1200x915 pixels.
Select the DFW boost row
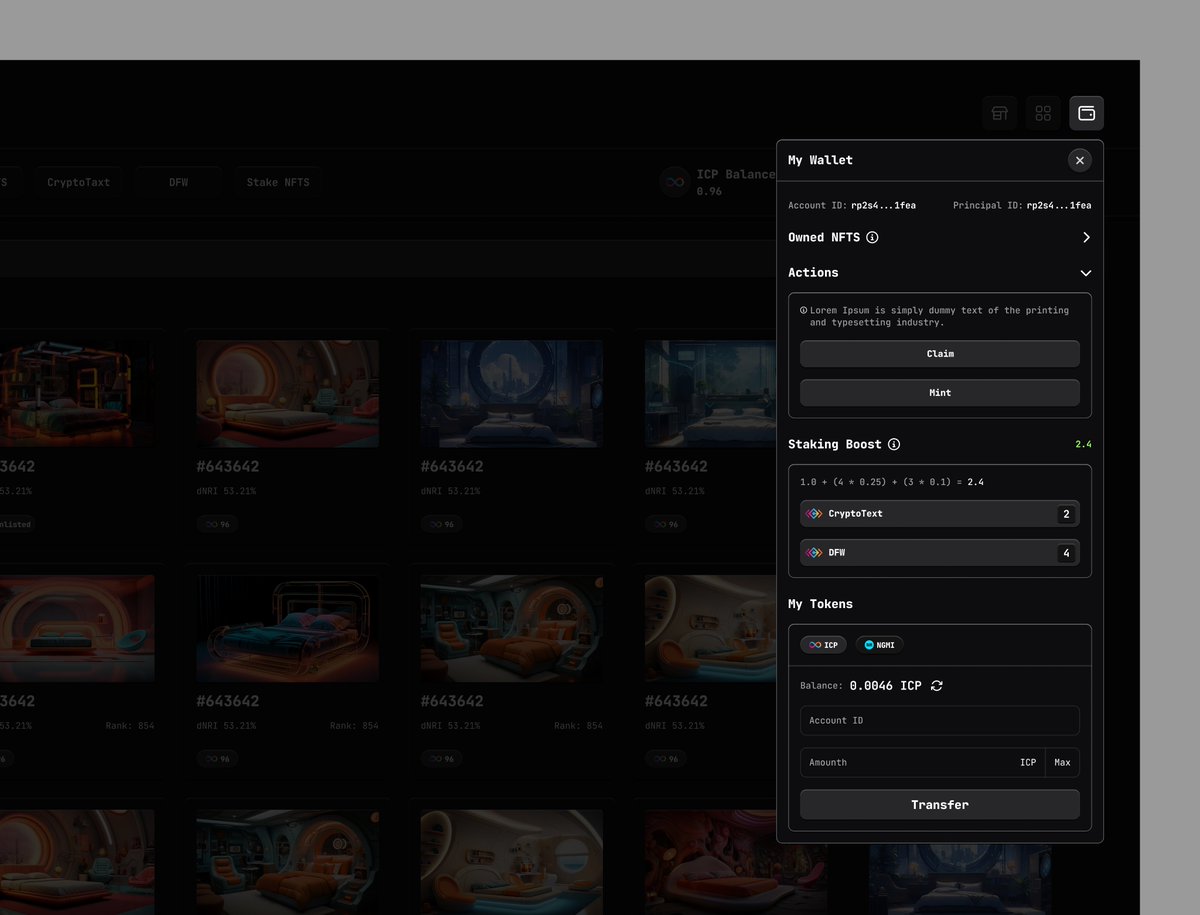[940, 553]
